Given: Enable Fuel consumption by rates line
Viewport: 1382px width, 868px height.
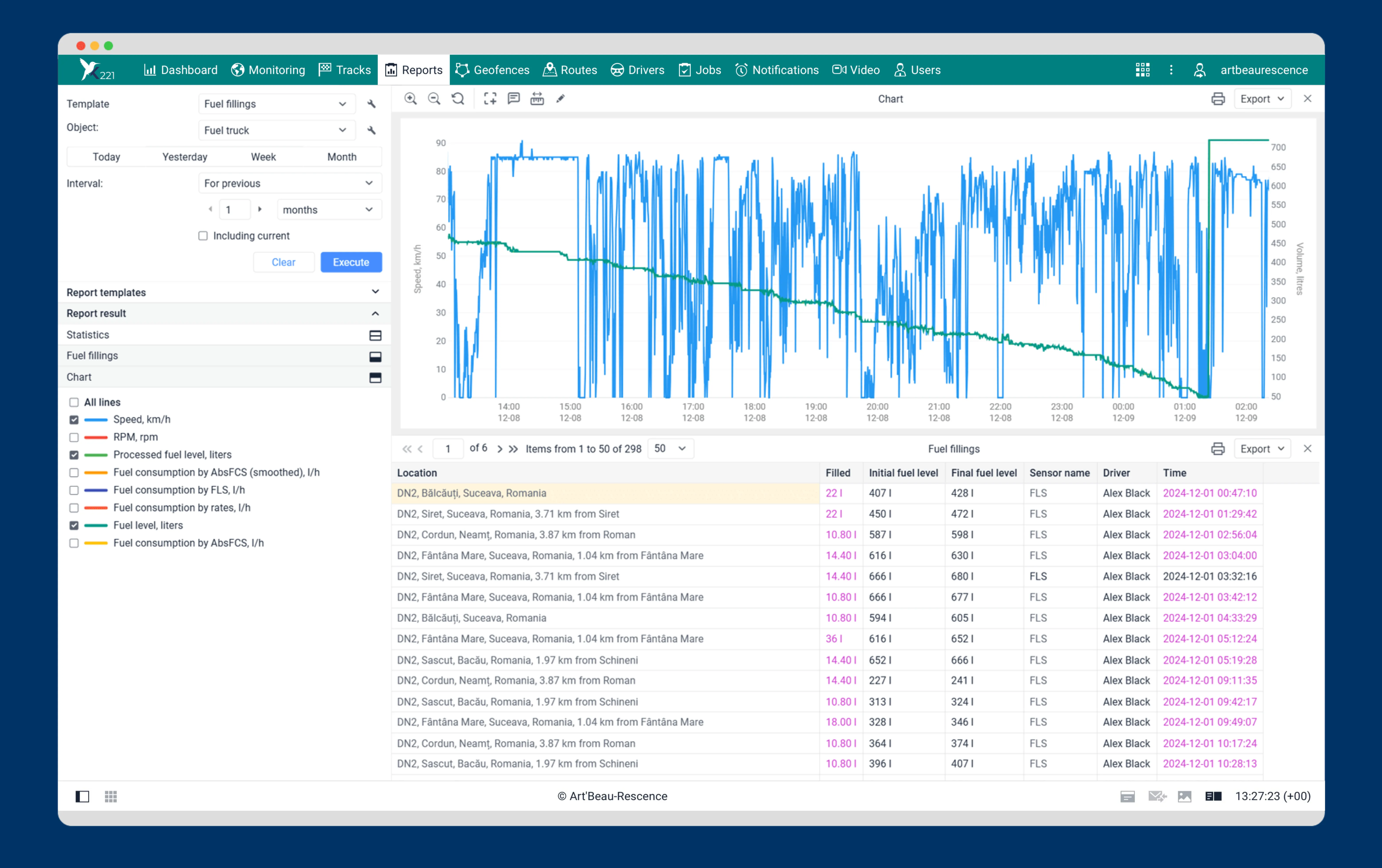Looking at the screenshot, I should pos(74,508).
